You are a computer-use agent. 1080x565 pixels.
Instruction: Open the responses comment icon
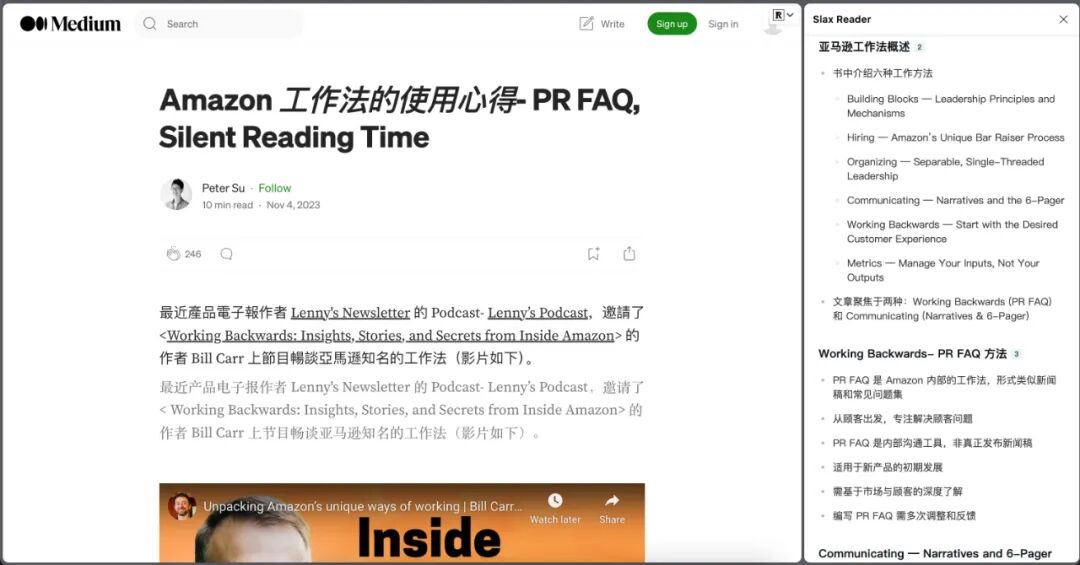coord(226,254)
